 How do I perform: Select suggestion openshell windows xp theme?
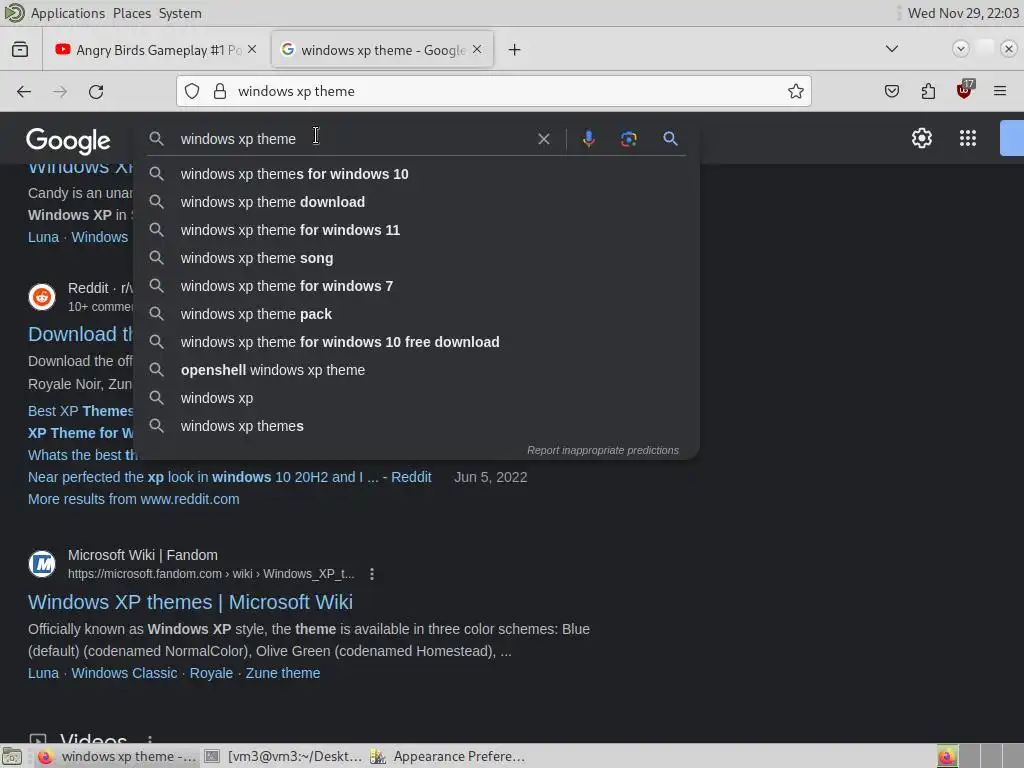click(x=416, y=370)
